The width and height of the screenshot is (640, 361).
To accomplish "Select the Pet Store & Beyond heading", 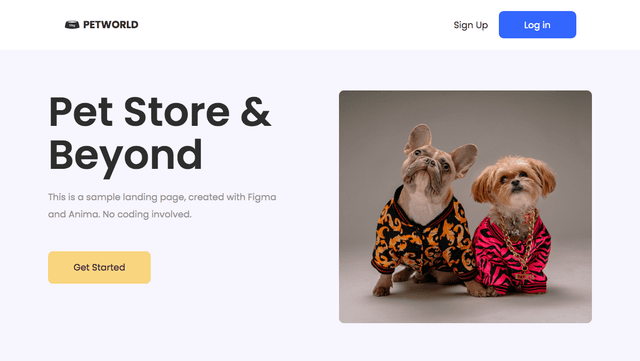I will tap(160, 135).
